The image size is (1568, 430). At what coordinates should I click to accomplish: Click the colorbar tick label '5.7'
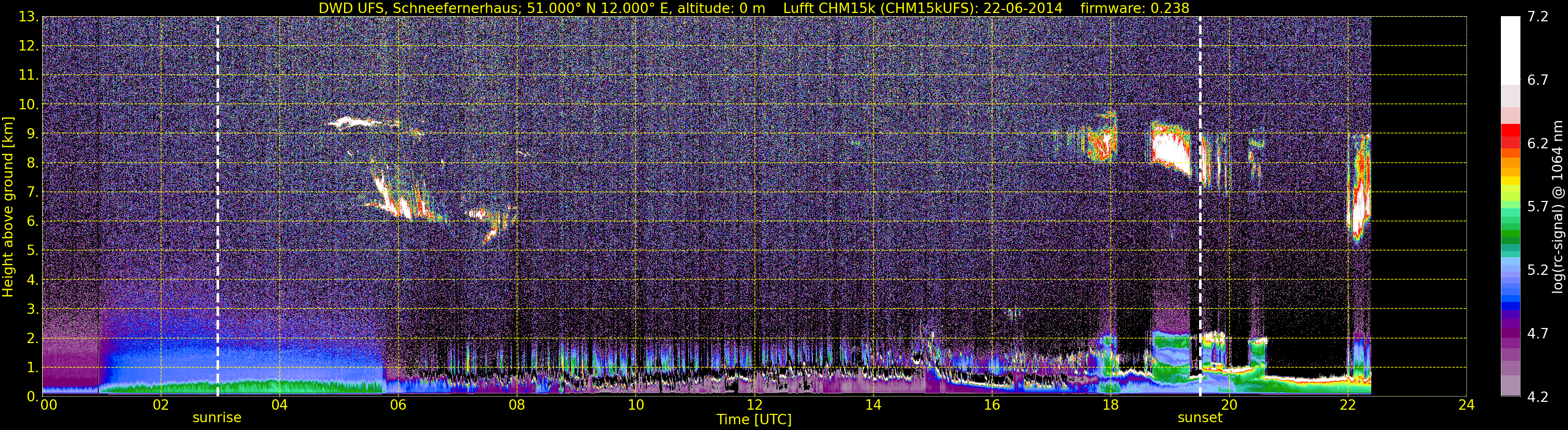coord(1538,207)
